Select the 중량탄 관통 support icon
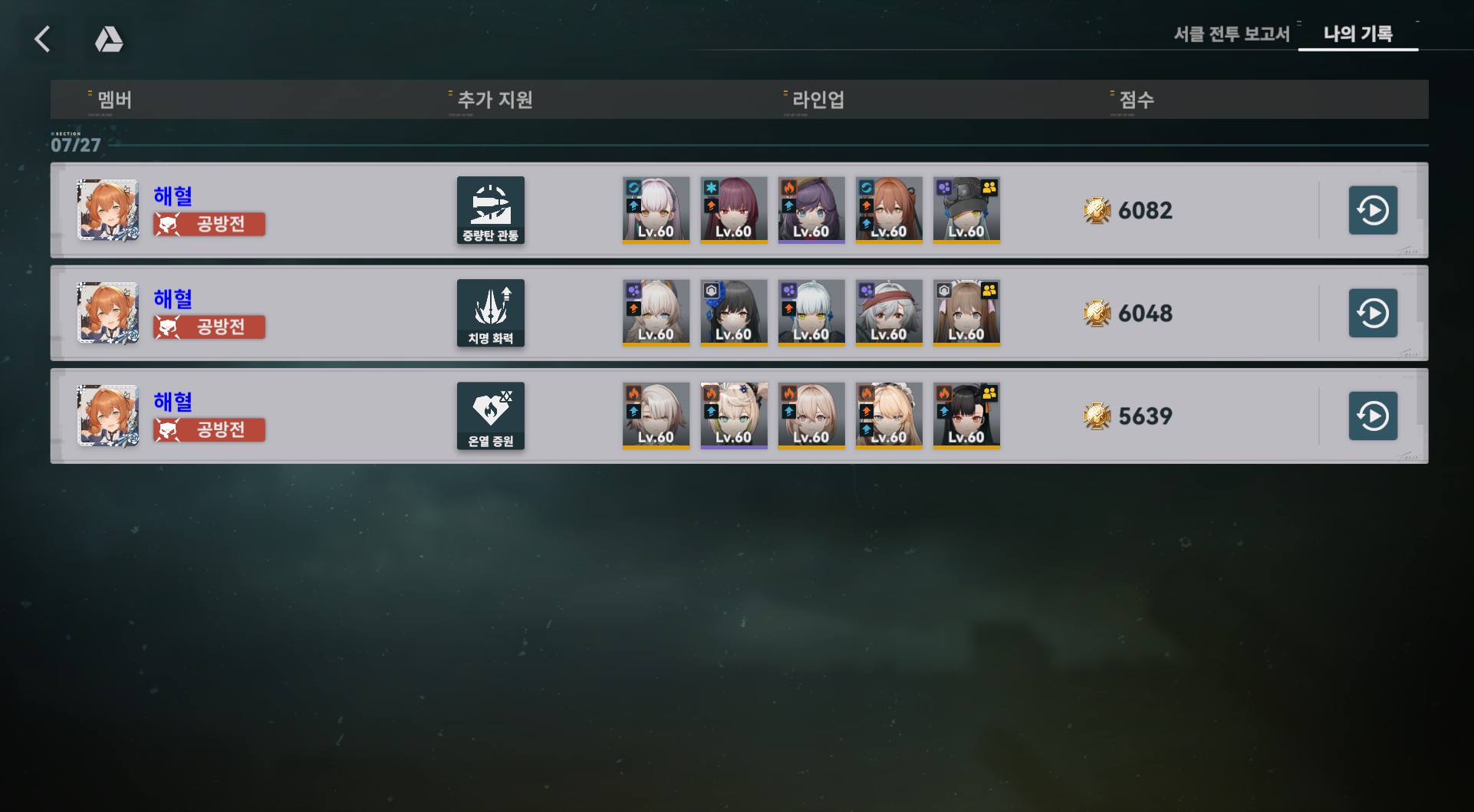 491,210
